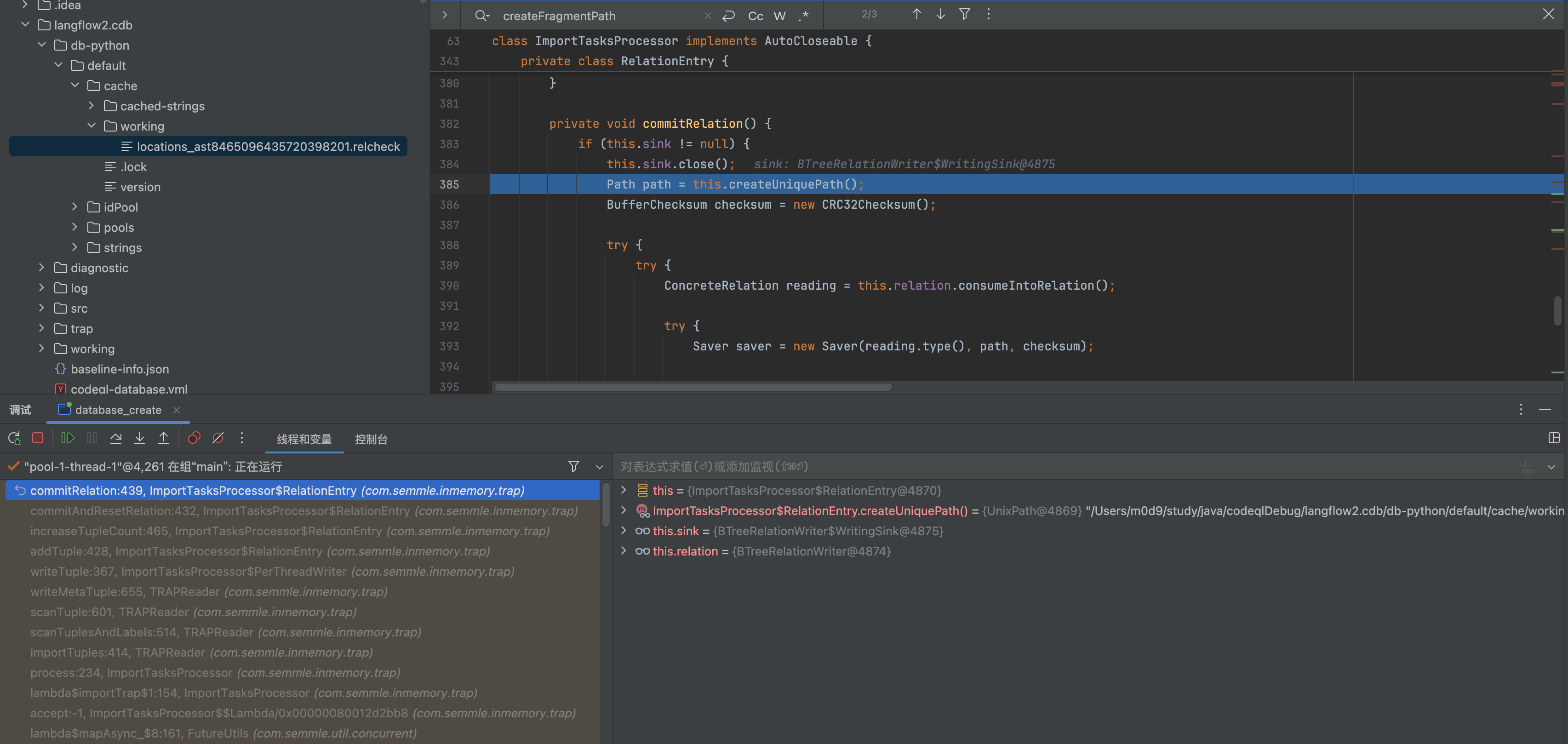Open the .lock file

coord(133,167)
